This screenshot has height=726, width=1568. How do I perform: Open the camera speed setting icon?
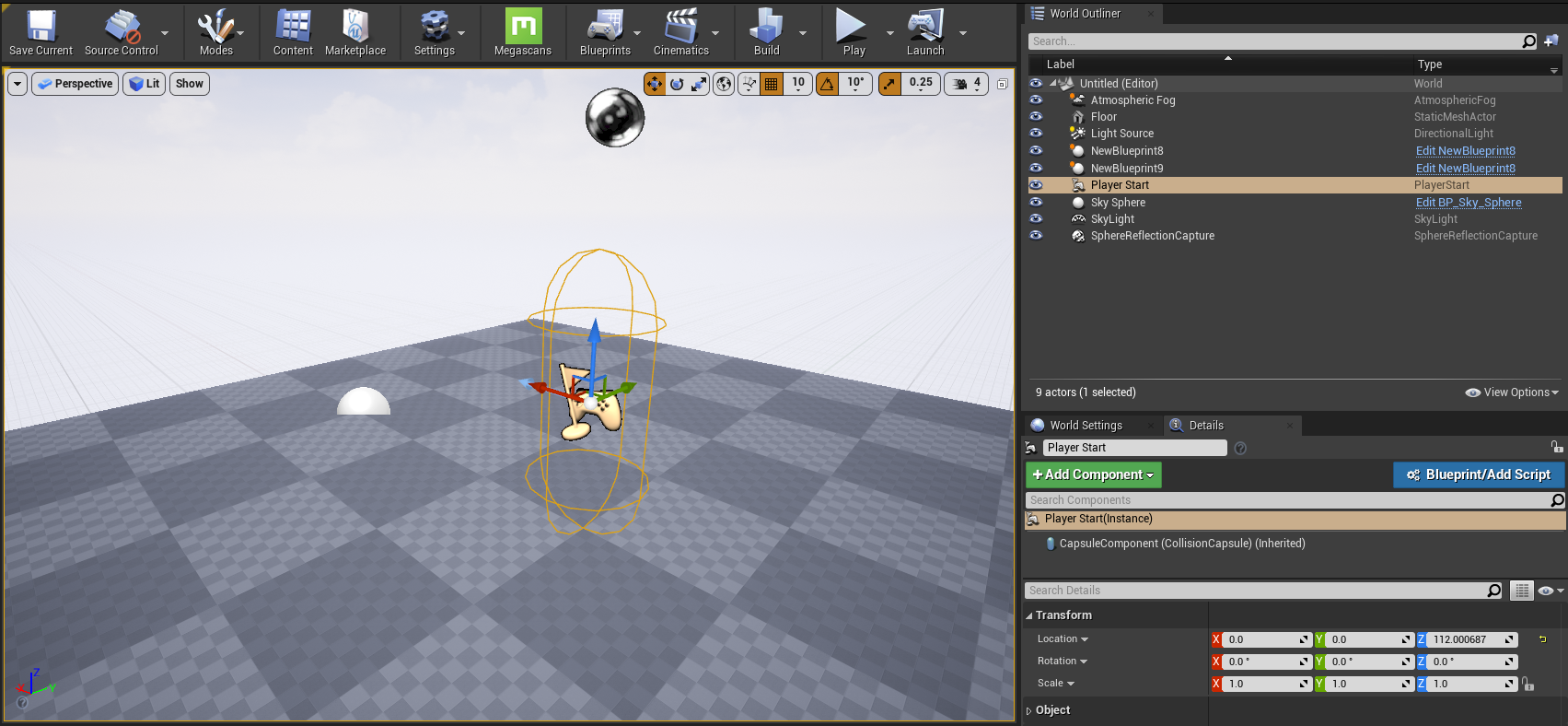point(967,84)
